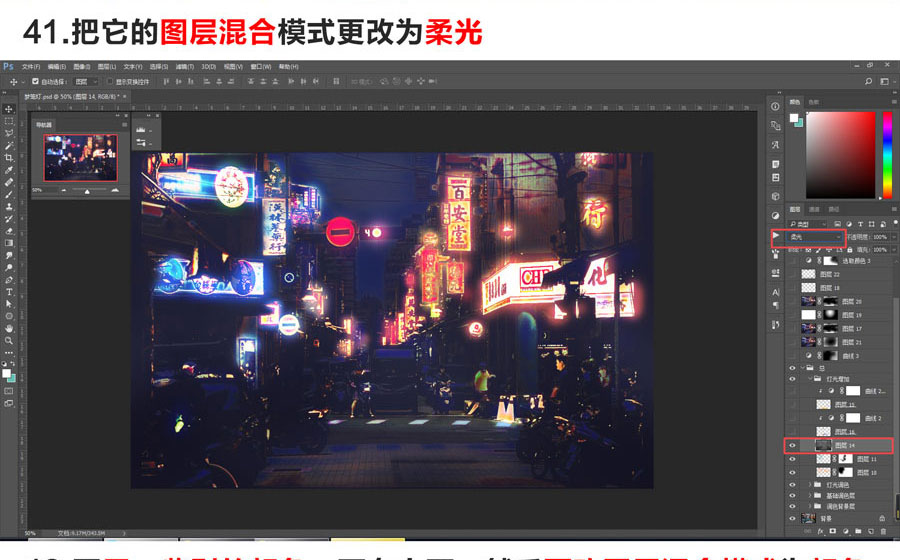Switch to the 颜色 panel tab
The height and width of the screenshot is (560, 900).
point(795,102)
